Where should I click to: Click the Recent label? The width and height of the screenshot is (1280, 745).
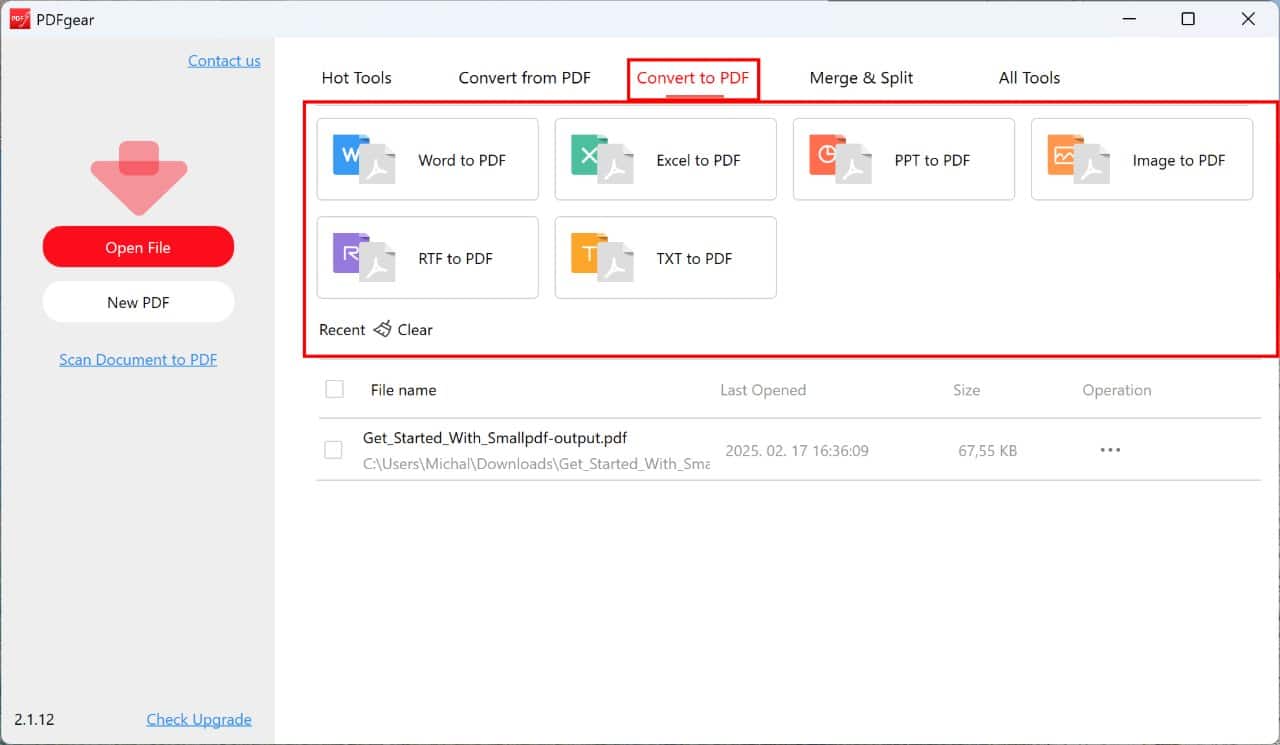pos(342,329)
